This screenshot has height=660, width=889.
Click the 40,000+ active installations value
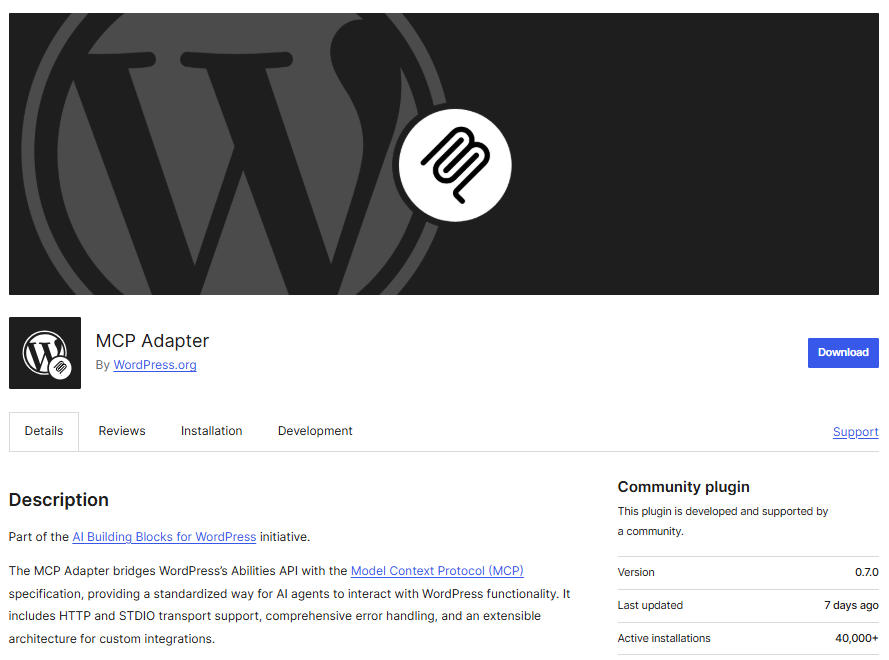(857, 638)
